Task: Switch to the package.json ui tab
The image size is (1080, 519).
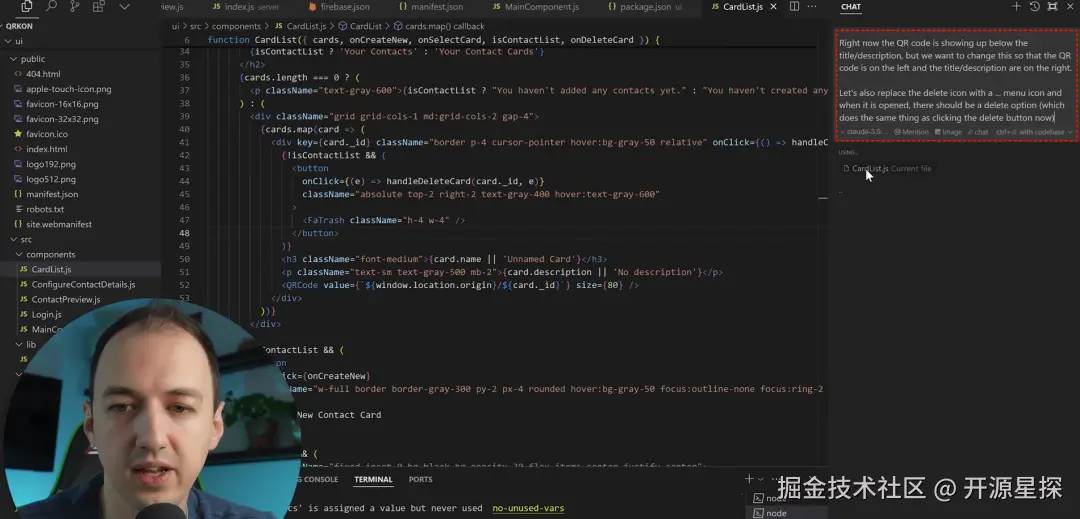Action: pos(645,7)
